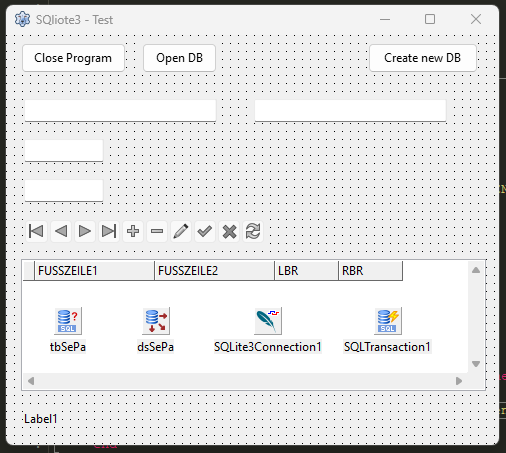Image resolution: width=506 pixels, height=453 pixels.
Task: Delete current record with minus button
Action: pos(157,231)
